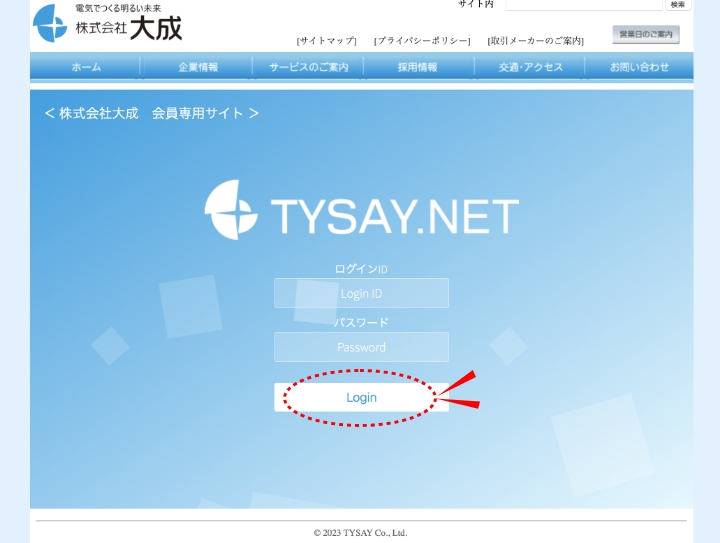Click the TYSAY.NET logo image

[361, 210]
